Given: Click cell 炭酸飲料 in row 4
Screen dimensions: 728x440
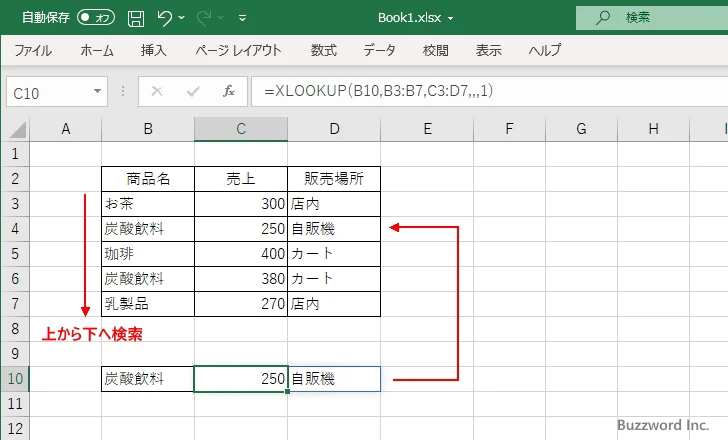Looking at the screenshot, I should tap(148, 229).
